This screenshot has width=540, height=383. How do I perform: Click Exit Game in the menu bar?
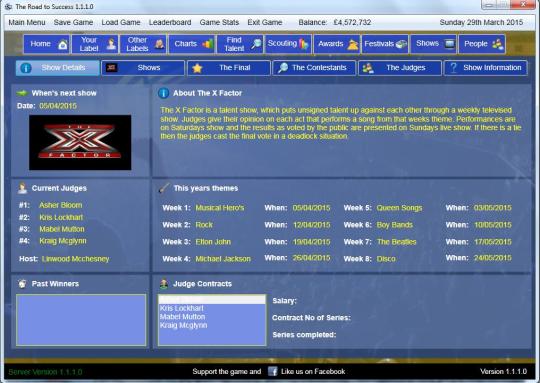click(265, 22)
